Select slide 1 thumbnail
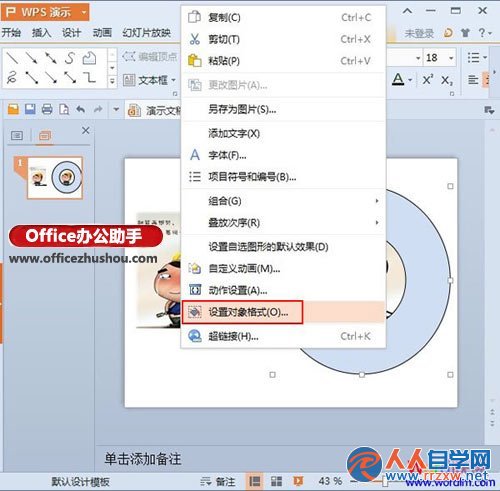 [55, 178]
